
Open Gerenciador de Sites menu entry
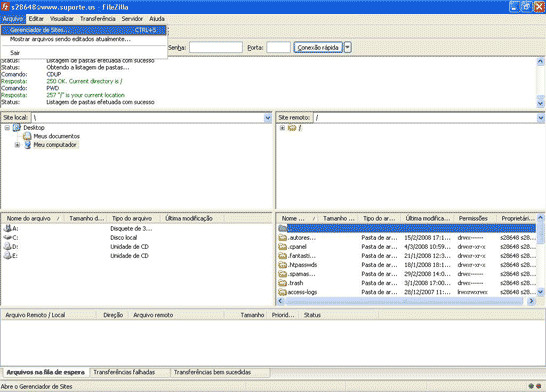click(x=83, y=30)
